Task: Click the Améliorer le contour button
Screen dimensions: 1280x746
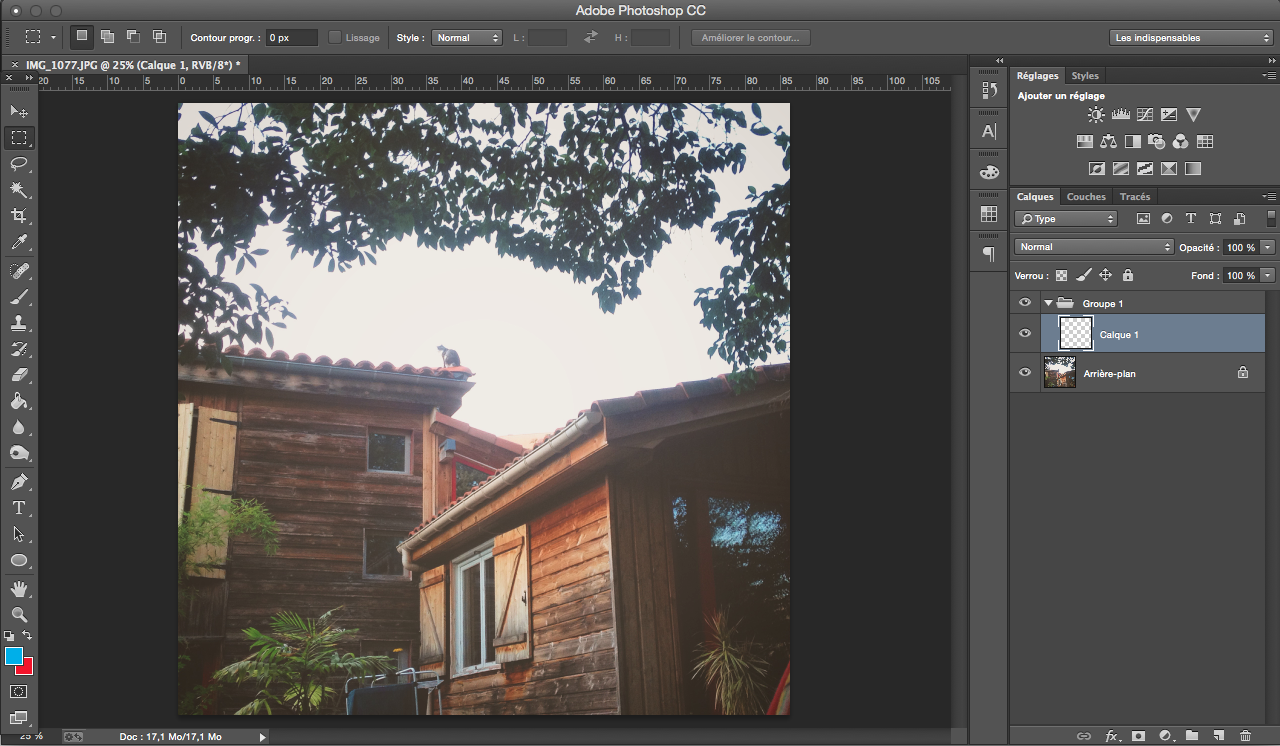Action: 750,38
